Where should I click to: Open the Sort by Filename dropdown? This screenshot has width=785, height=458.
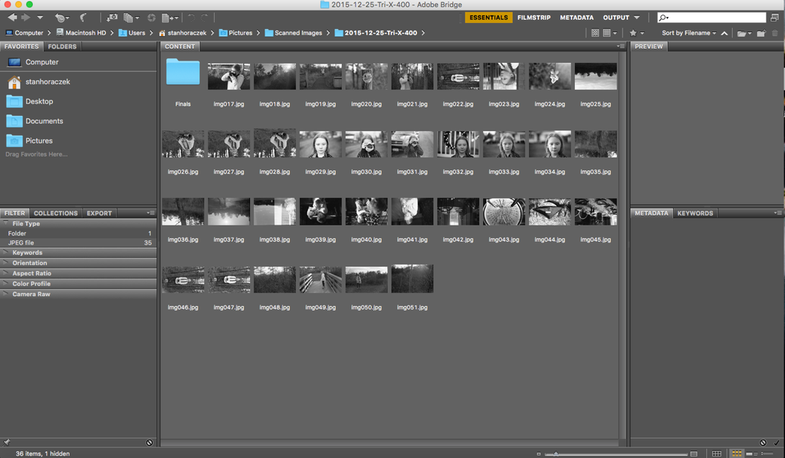688,33
